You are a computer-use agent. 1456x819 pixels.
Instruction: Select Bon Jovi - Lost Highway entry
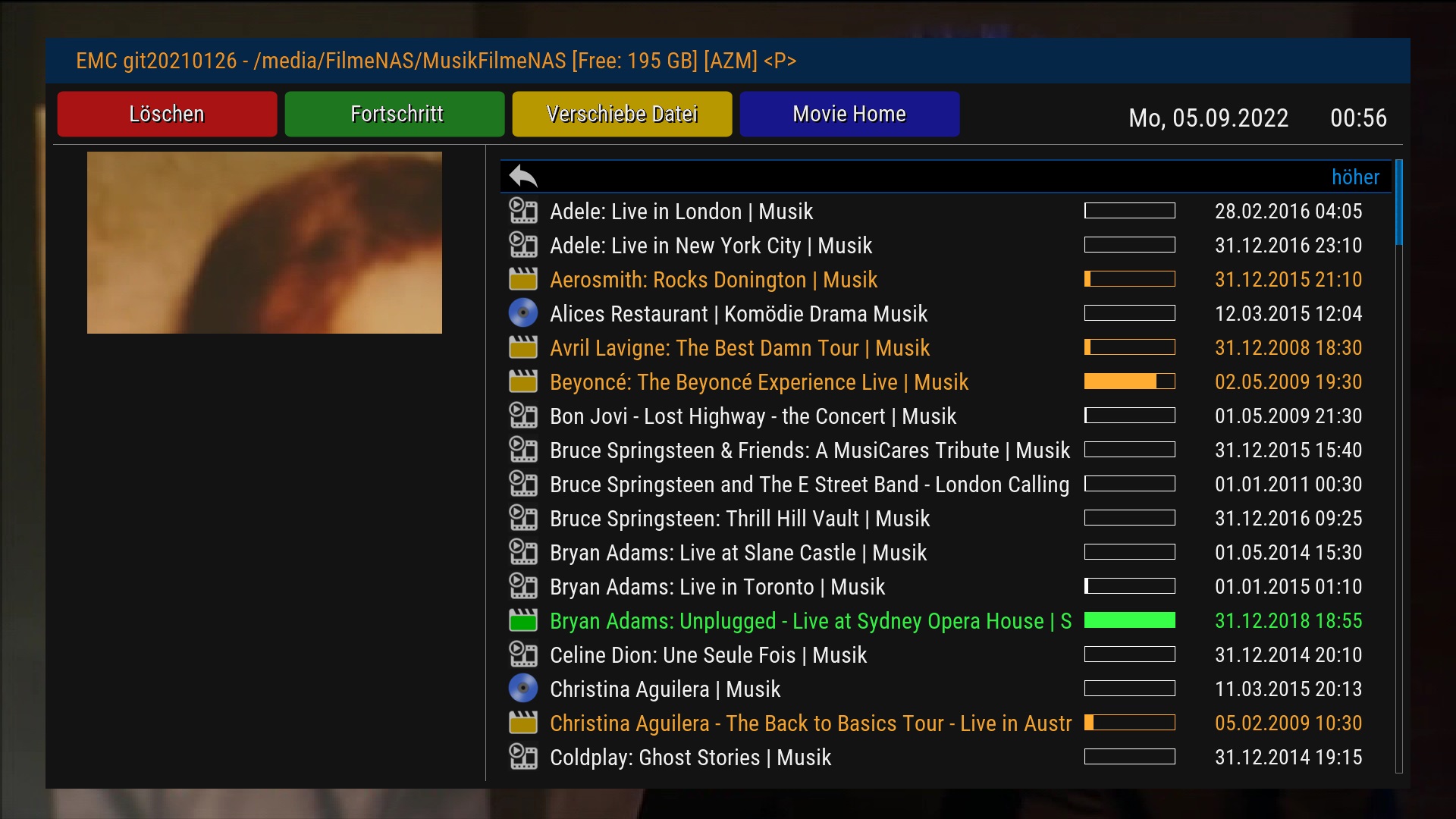[x=752, y=416]
